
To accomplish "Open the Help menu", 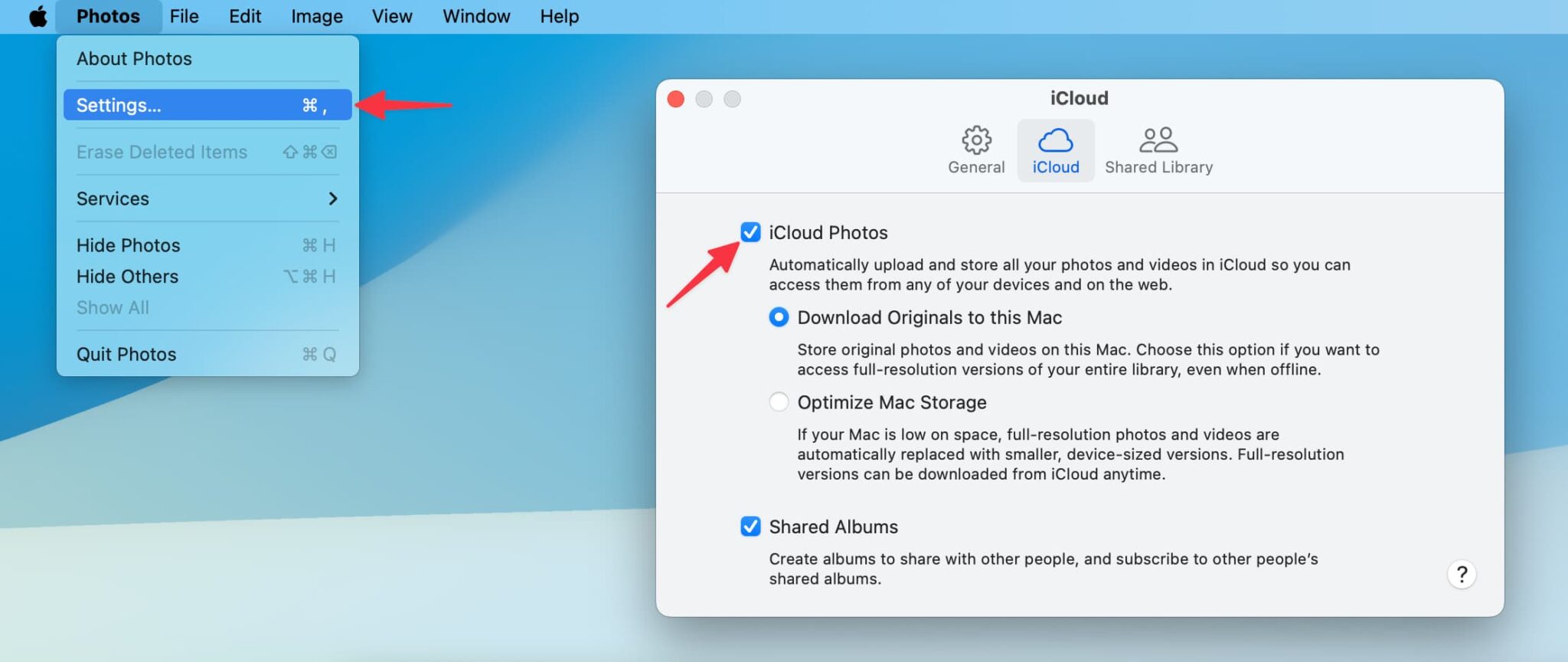I will (559, 16).
